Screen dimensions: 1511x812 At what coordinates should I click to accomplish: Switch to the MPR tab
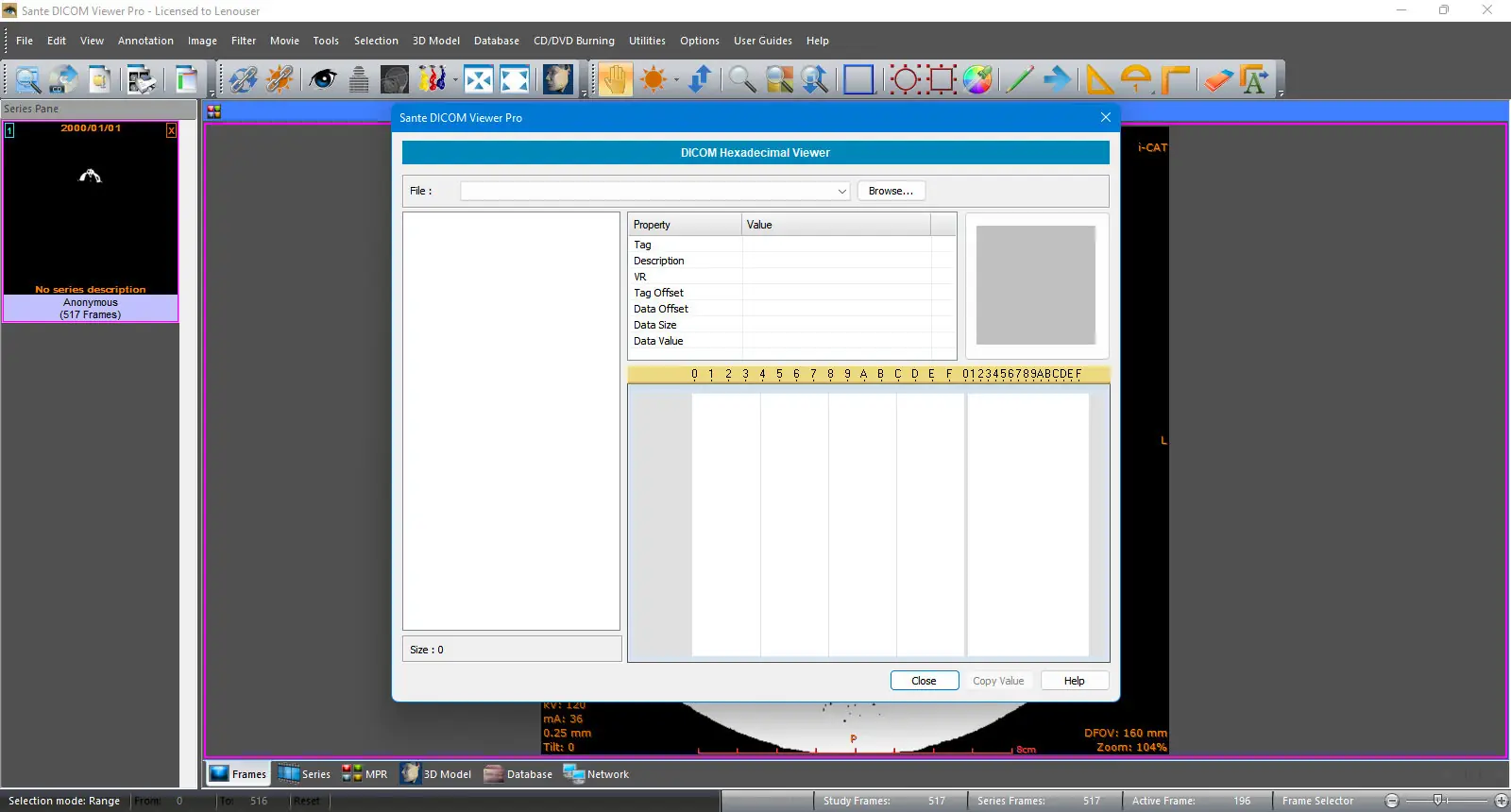(365, 774)
